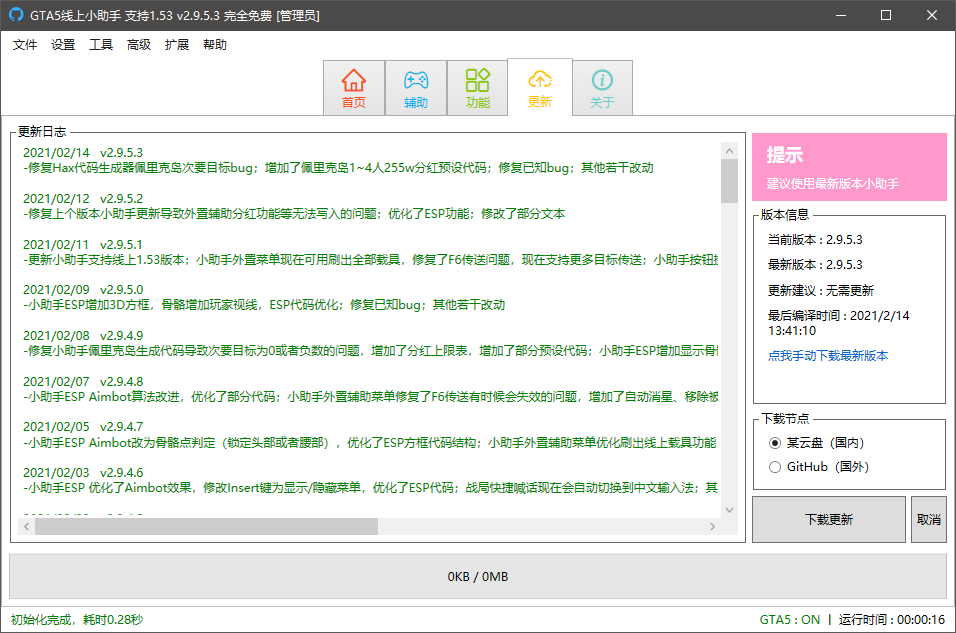Open the 帮助 menu
The height and width of the screenshot is (633, 956).
click(x=215, y=45)
